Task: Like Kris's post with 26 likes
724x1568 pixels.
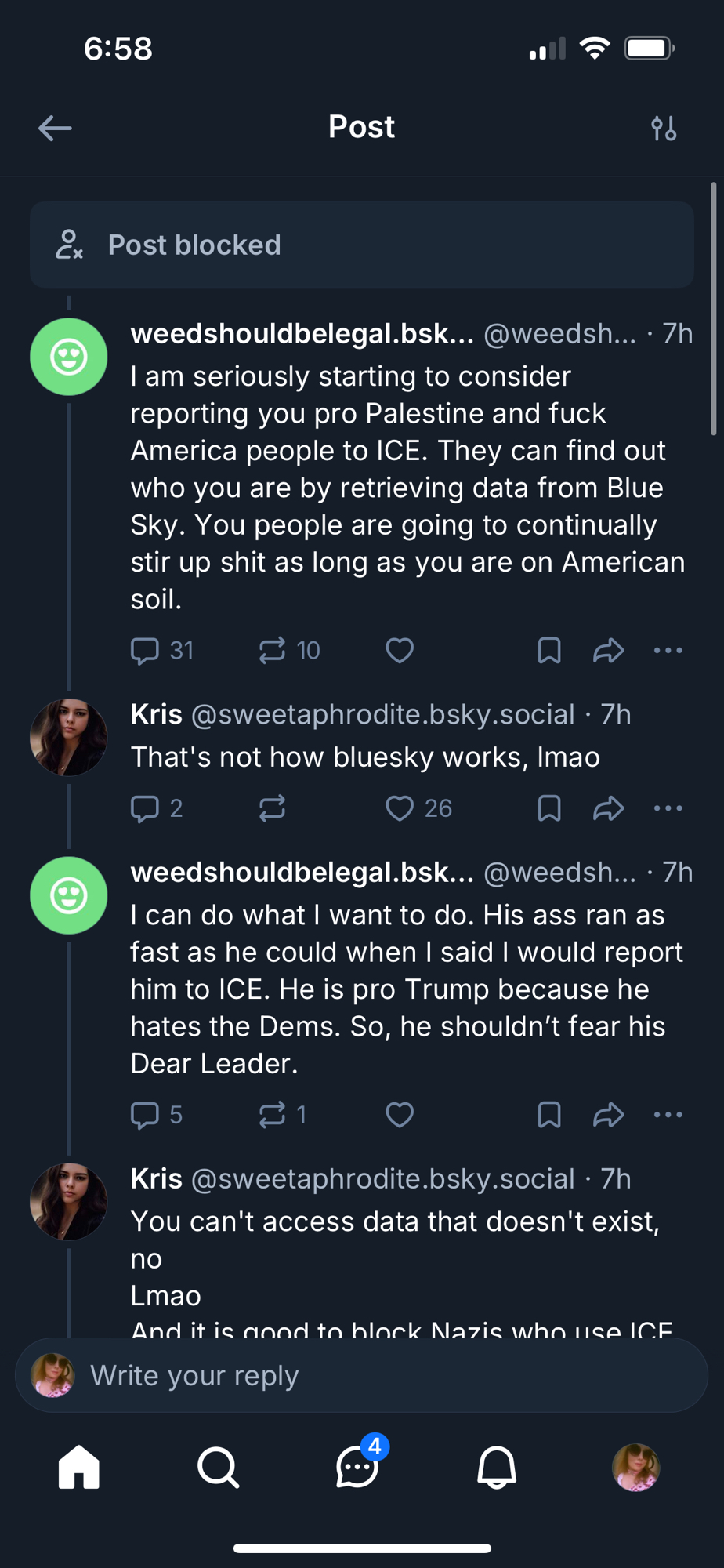Action: [400, 808]
